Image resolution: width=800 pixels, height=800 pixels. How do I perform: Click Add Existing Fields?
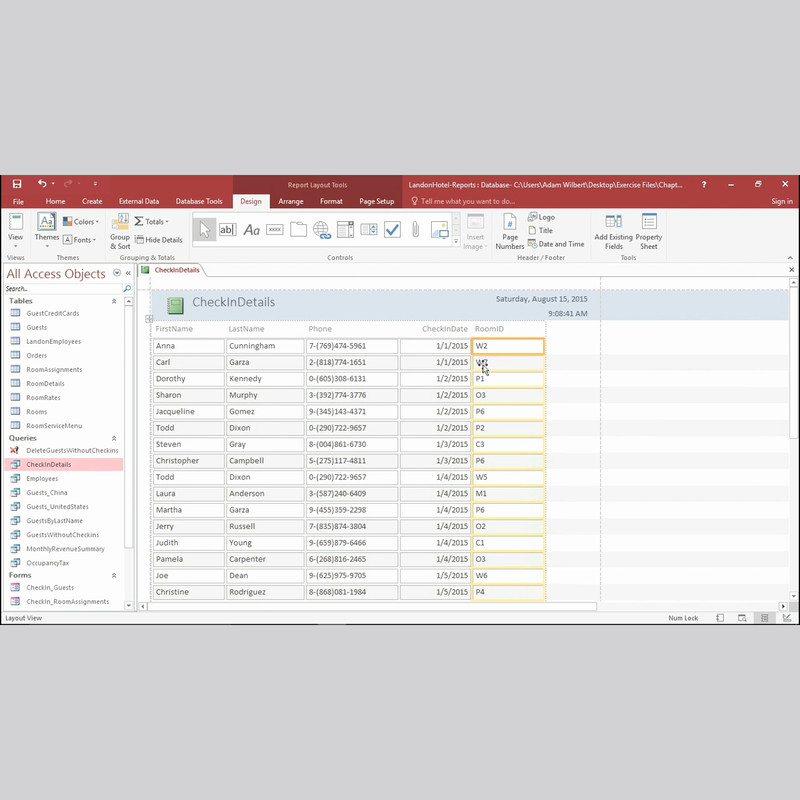pyautogui.click(x=613, y=232)
